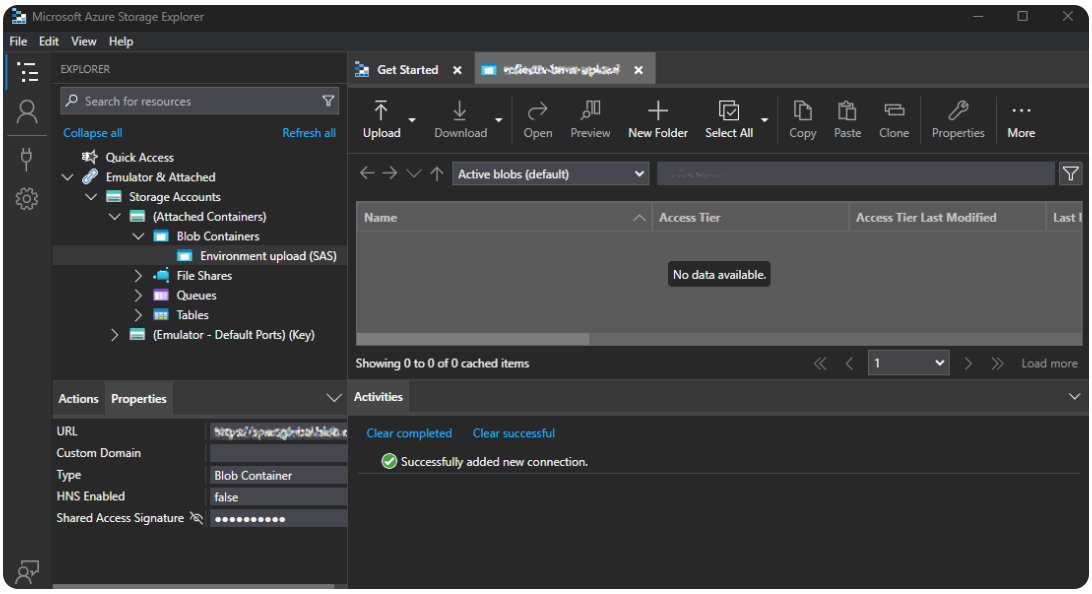The image size is (1092, 594).
Task: Reveal the hidden Shared Access Signature
Action: point(196,518)
